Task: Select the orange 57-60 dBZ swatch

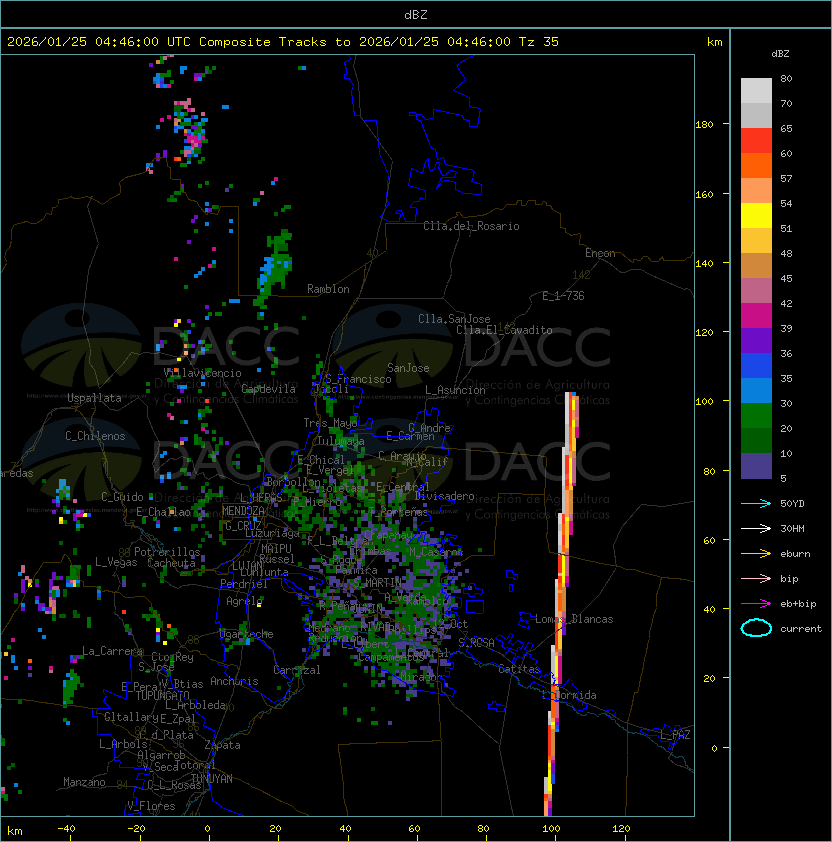Action: tap(756, 165)
